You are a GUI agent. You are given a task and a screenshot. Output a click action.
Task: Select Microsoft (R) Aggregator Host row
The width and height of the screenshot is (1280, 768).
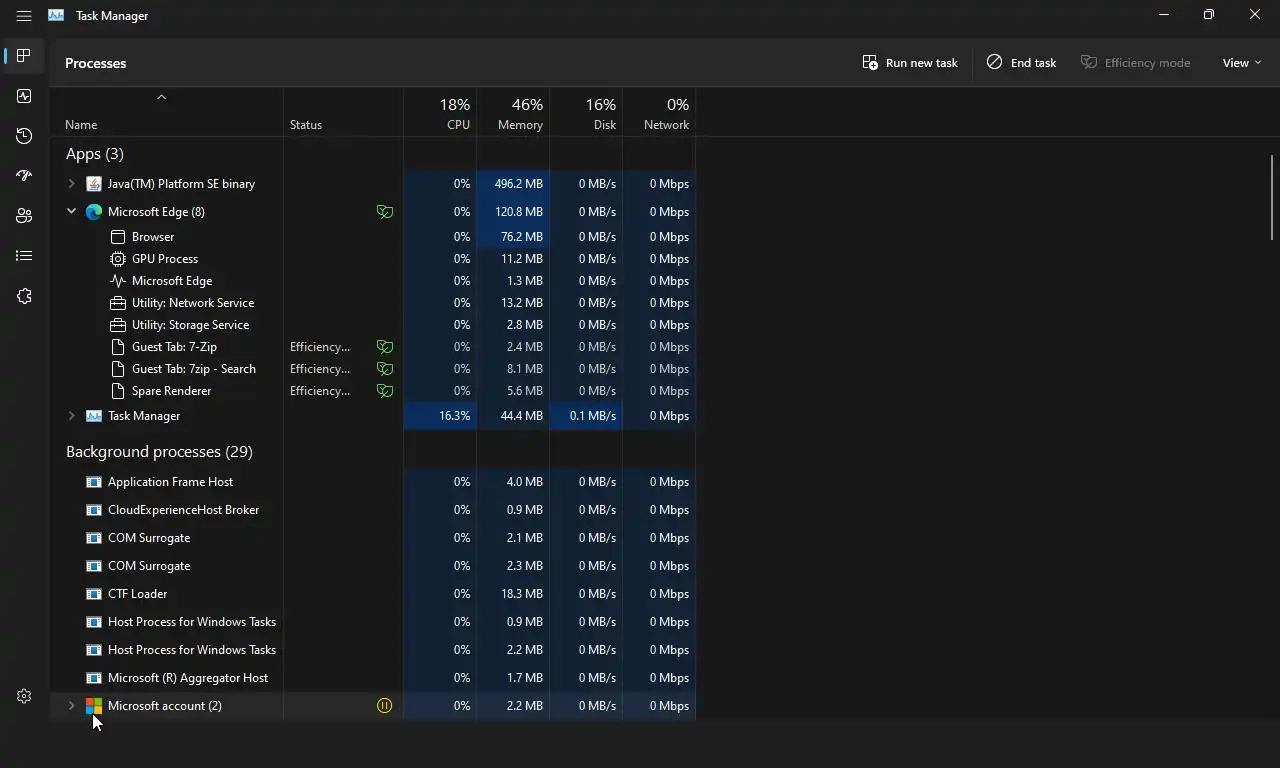pyautogui.click(x=372, y=678)
